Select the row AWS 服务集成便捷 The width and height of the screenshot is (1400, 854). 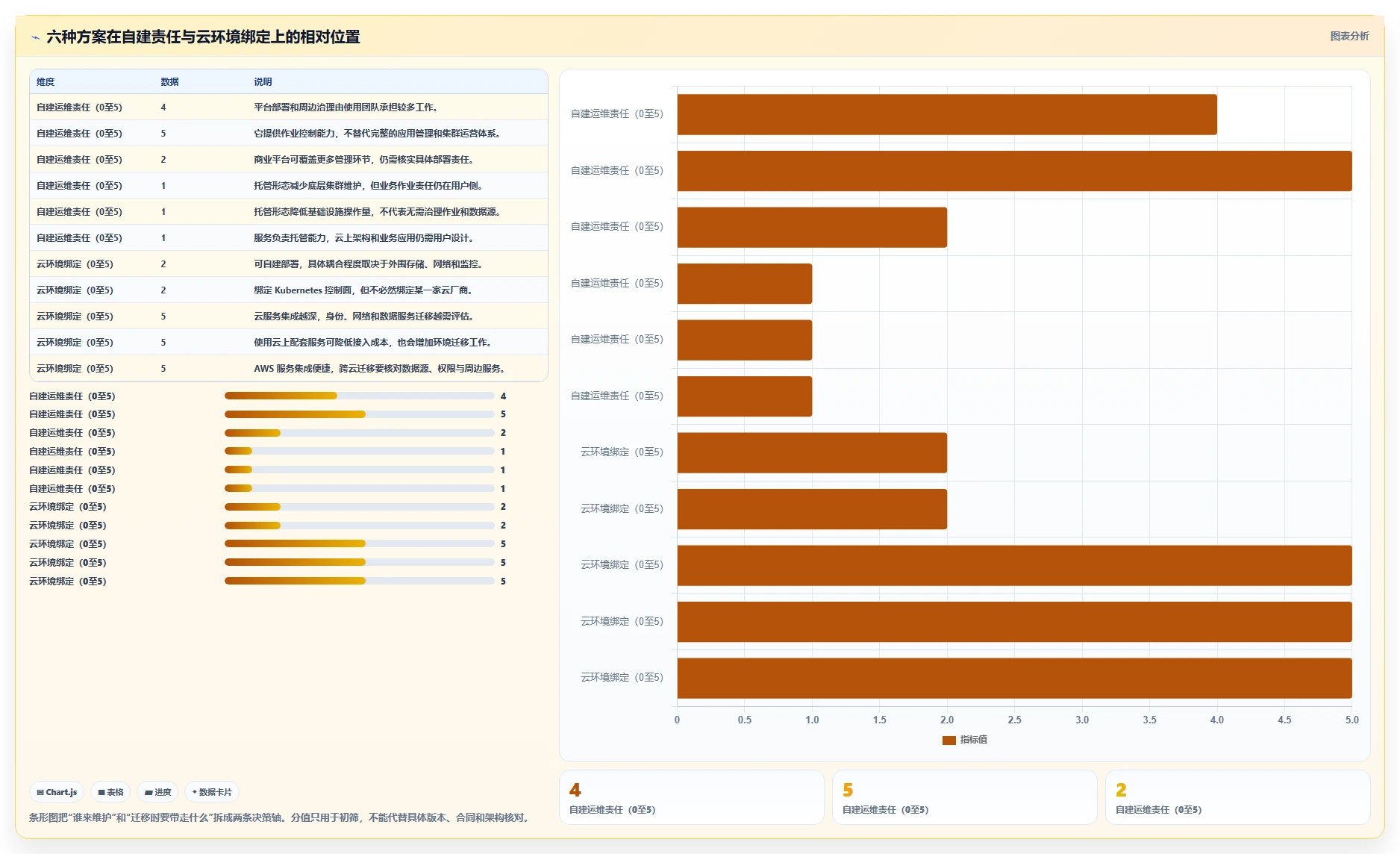tap(289, 369)
